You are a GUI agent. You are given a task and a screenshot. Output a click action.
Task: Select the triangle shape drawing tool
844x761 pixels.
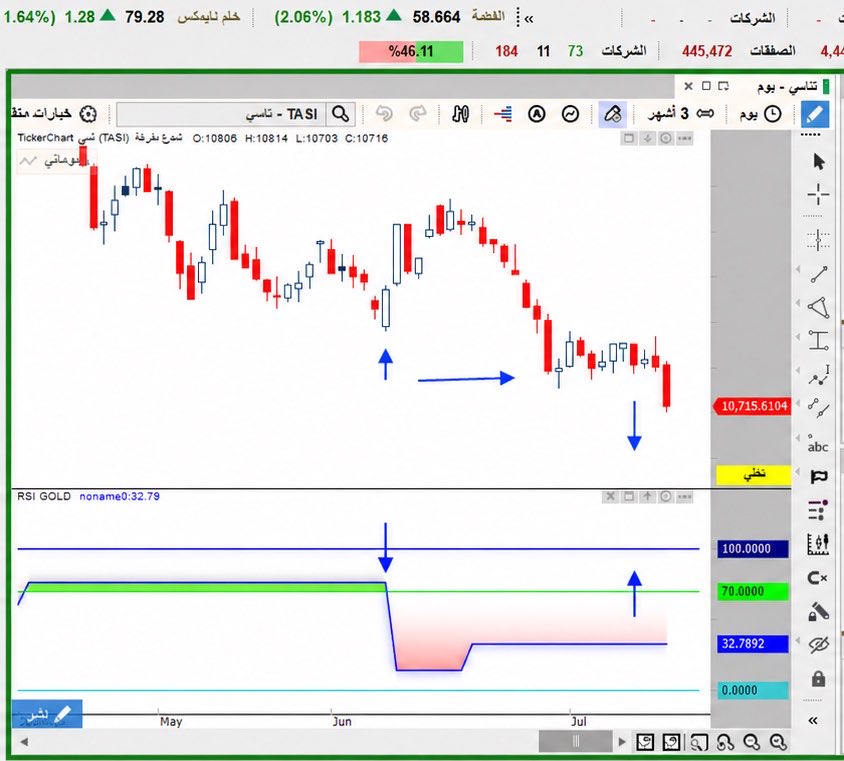[818, 307]
